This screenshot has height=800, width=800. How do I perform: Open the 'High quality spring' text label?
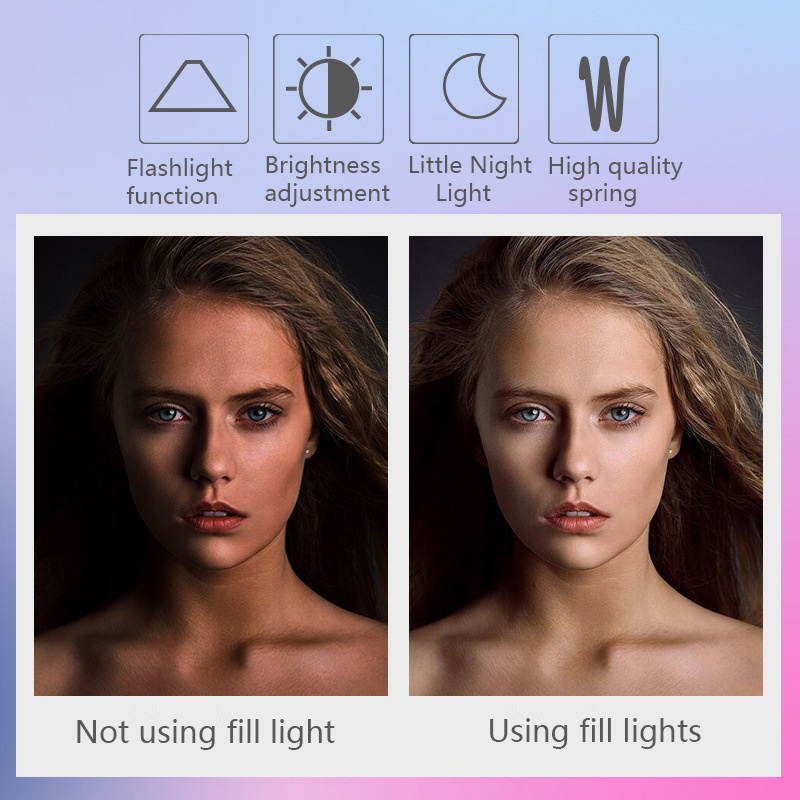coord(615,180)
